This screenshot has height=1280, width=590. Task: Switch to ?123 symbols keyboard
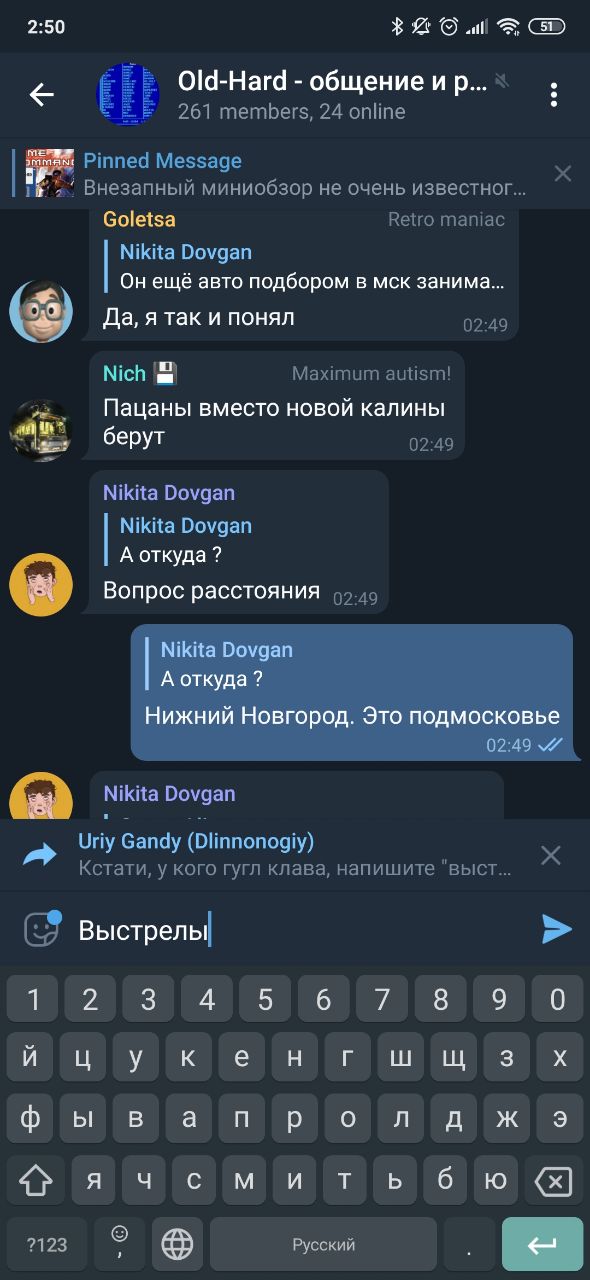tap(46, 1245)
